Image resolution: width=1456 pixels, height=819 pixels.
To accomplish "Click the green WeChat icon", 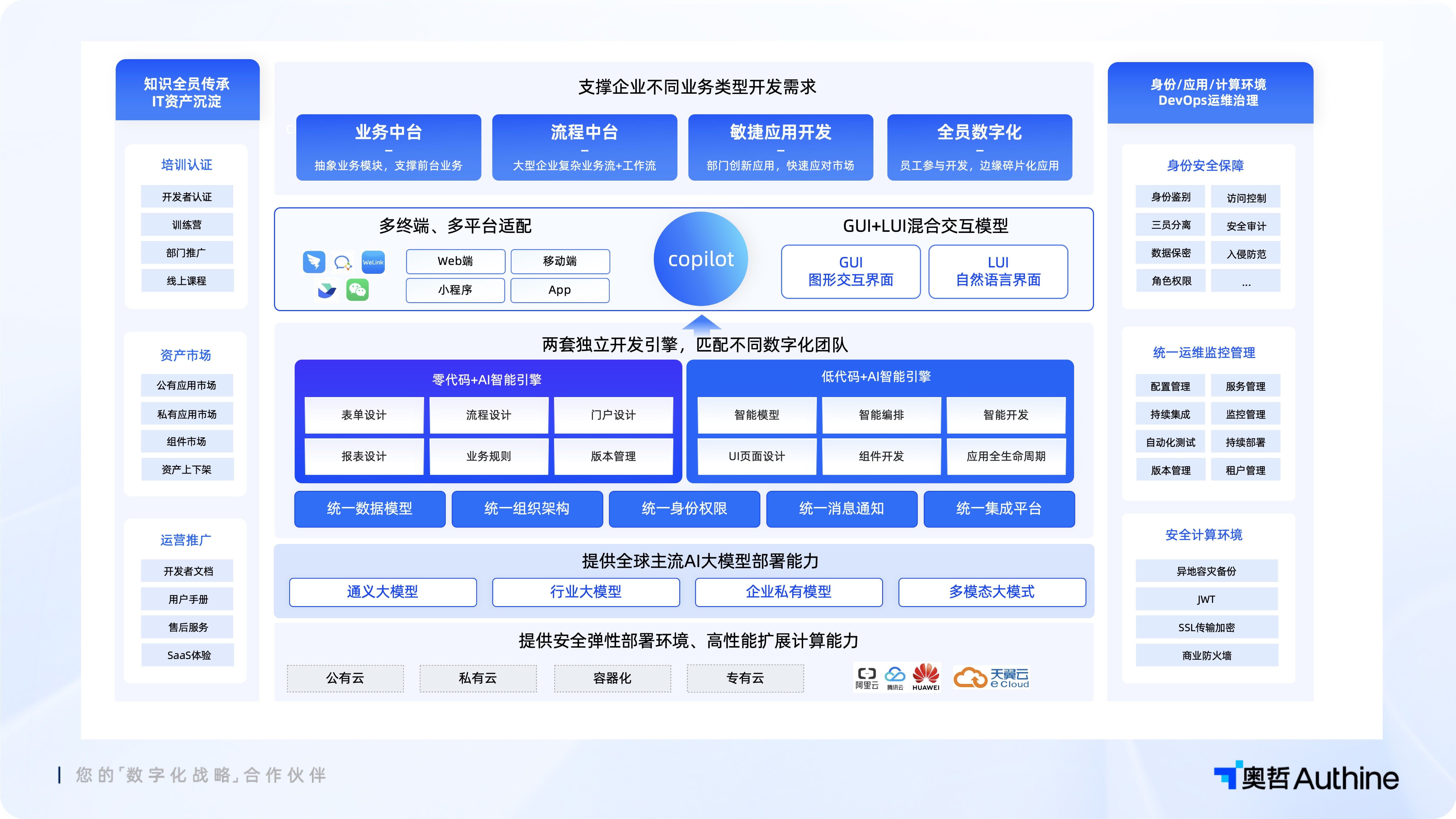I will [357, 290].
